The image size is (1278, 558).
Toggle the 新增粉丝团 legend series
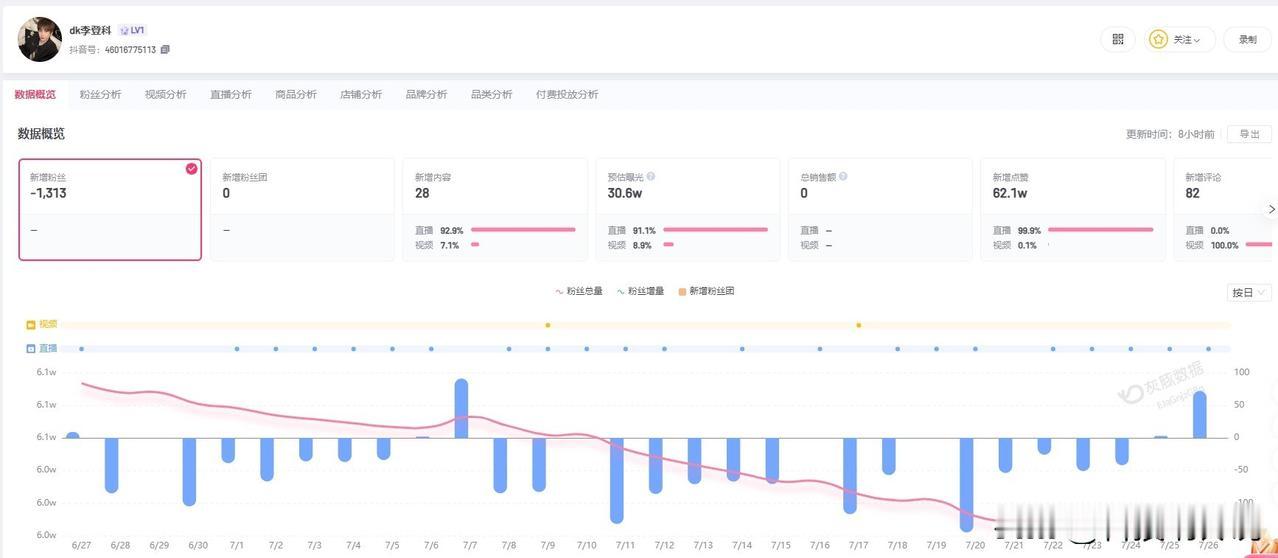706,291
